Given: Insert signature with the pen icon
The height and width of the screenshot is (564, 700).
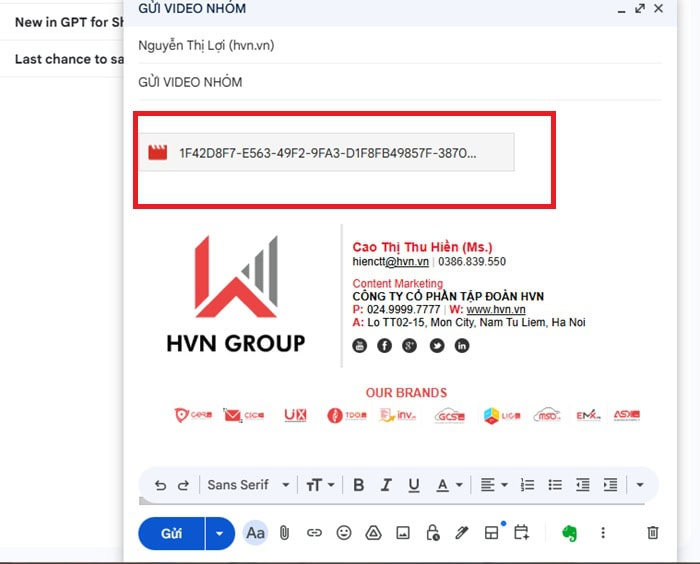Looking at the screenshot, I should click(x=461, y=533).
